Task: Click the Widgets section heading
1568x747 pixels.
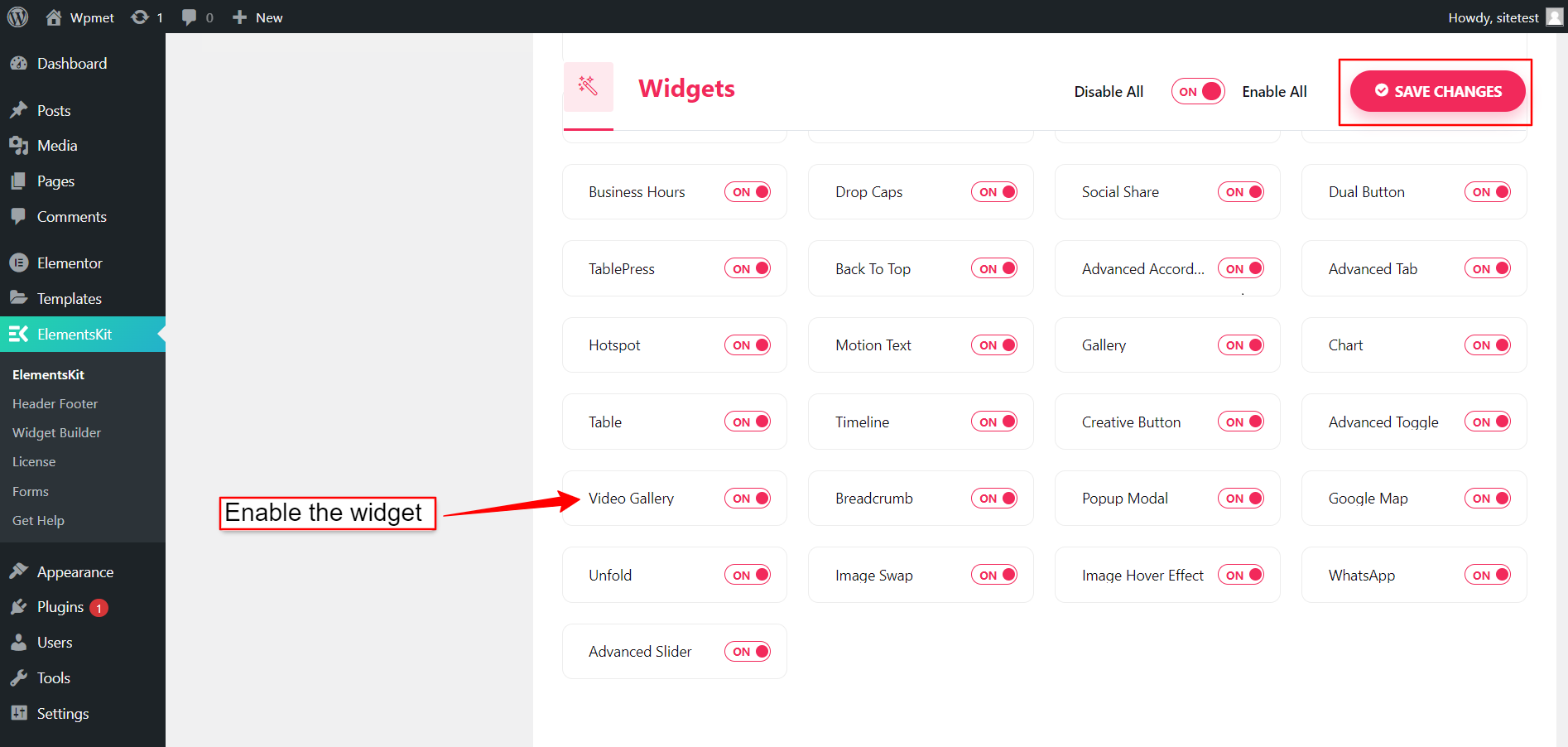Action: [686, 89]
